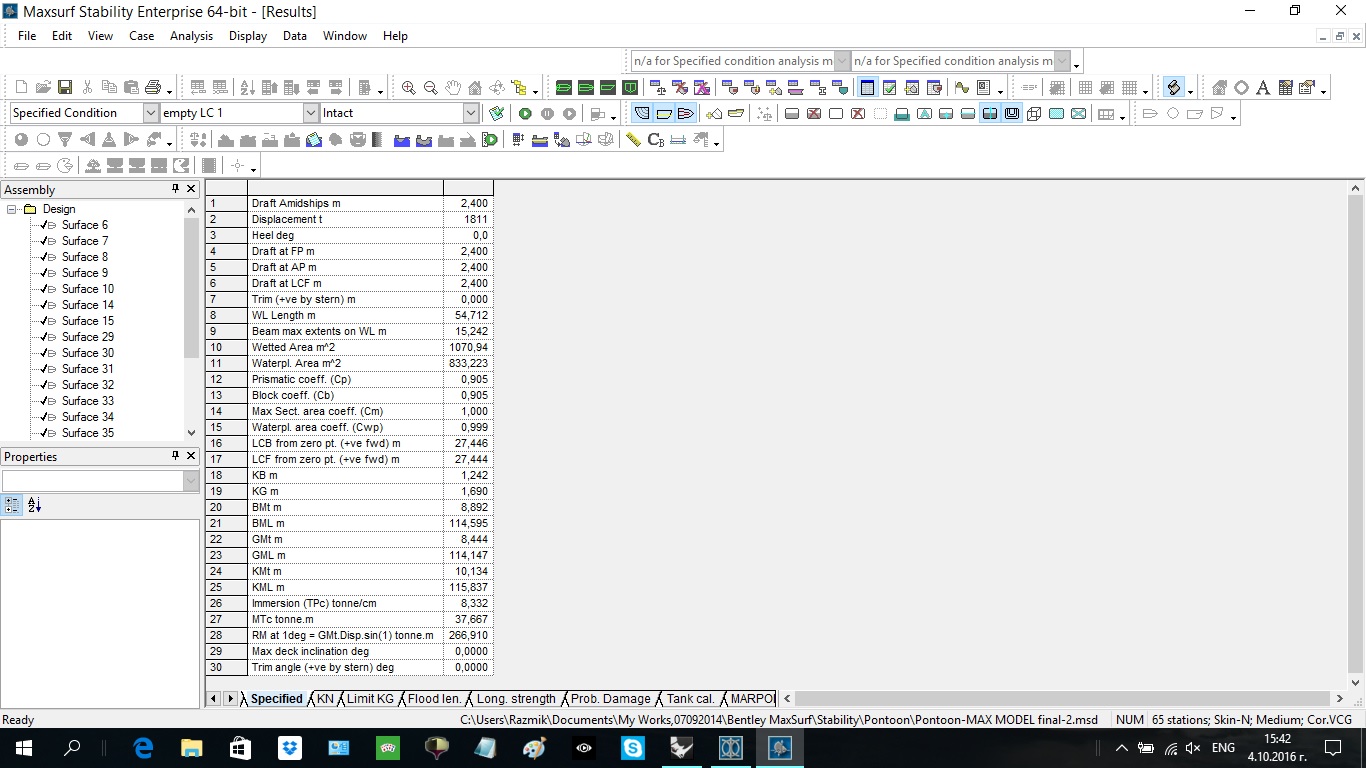Click the horizontal scrollbar at bottom of results
This screenshot has height=768, width=1366.
1060,699
